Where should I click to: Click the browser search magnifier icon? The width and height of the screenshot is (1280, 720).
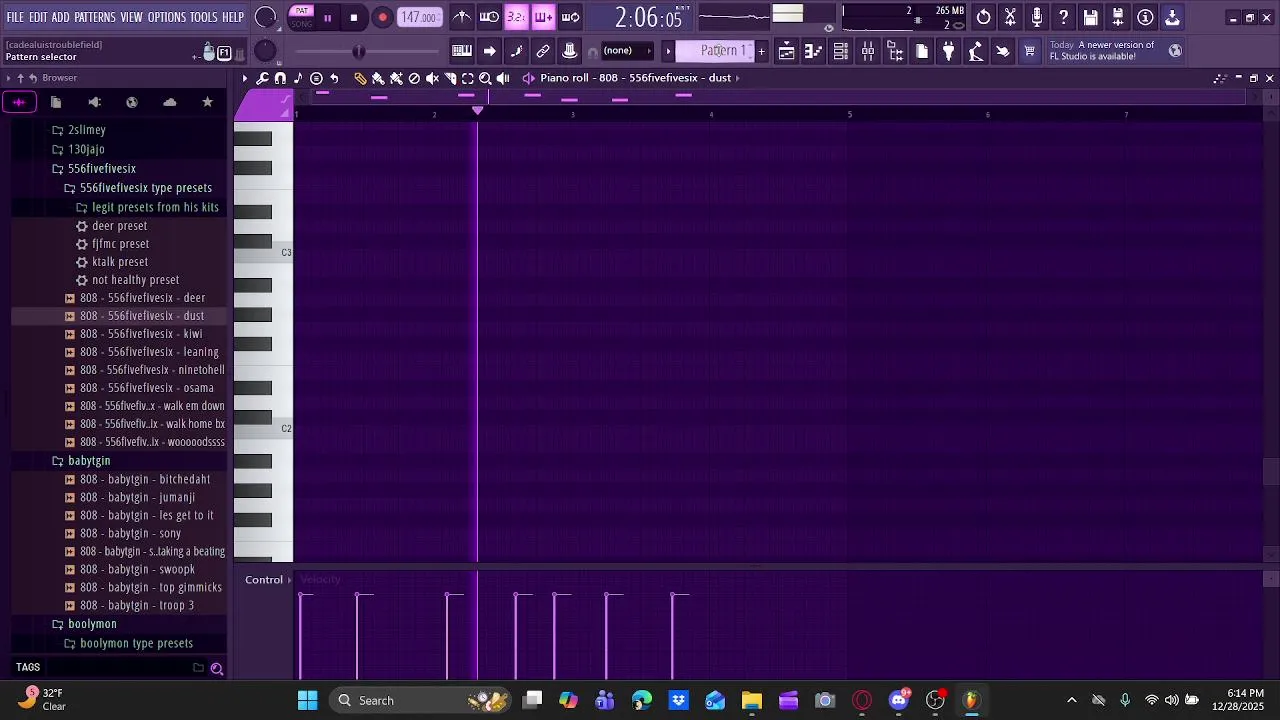(216, 668)
